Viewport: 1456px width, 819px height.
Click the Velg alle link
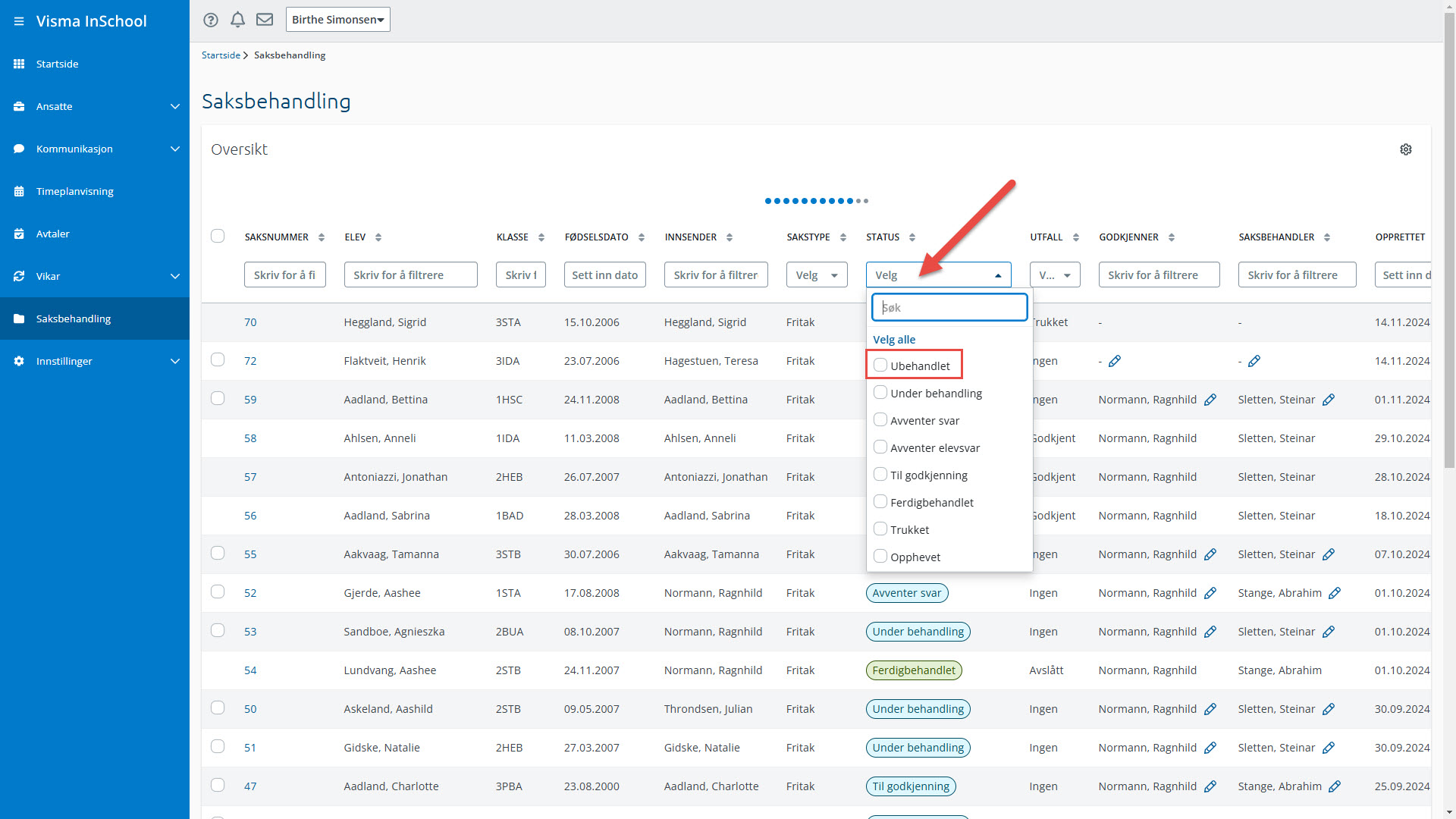[x=894, y=339]
